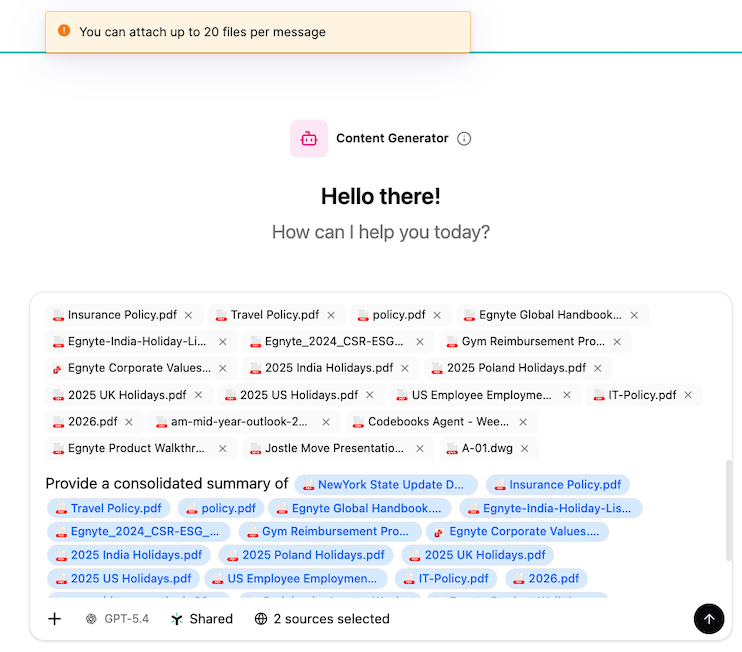Select Codebooks Agent - Wee attachment chip label
The height and width of the screenshot is (652, 742).
[x=439, y=422]
